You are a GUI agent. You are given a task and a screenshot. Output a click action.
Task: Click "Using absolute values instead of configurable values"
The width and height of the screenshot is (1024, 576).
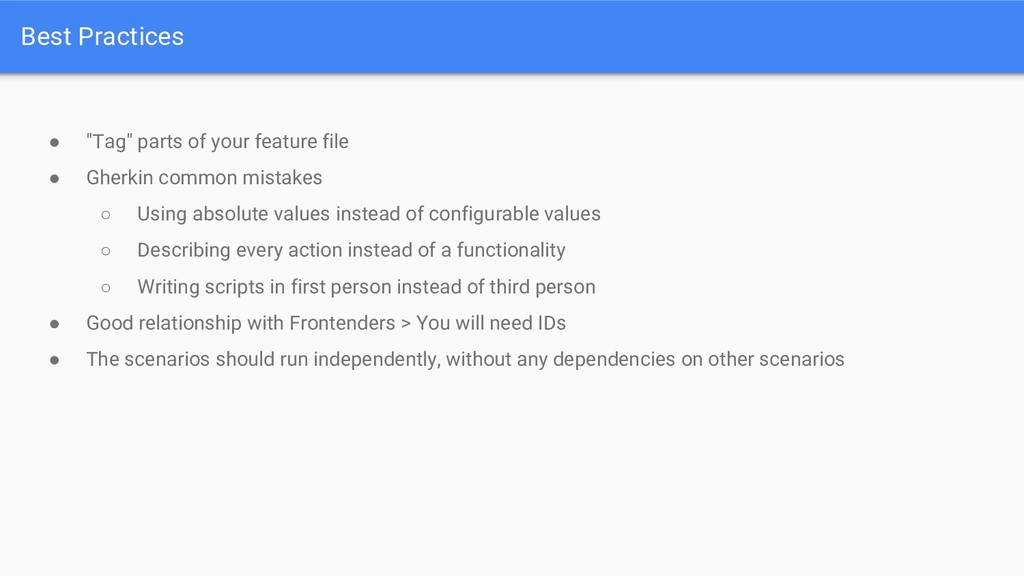point(369,214)
